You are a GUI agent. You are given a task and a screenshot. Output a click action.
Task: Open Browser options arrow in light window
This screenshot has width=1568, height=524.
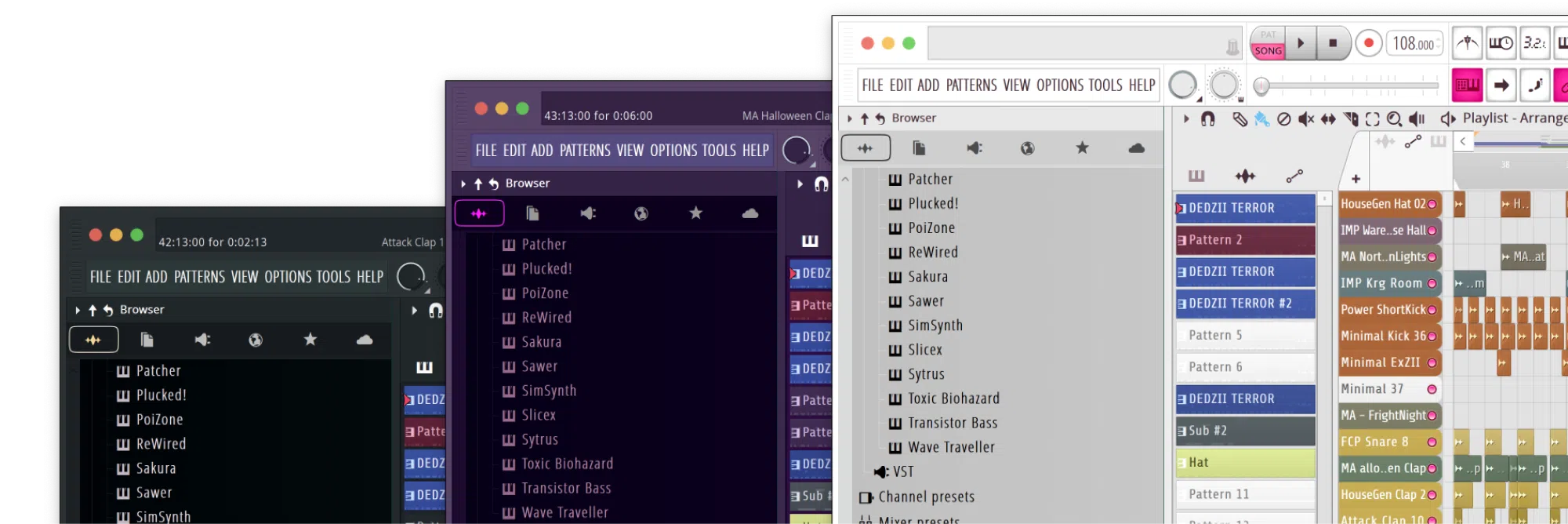tap(849, 118)
